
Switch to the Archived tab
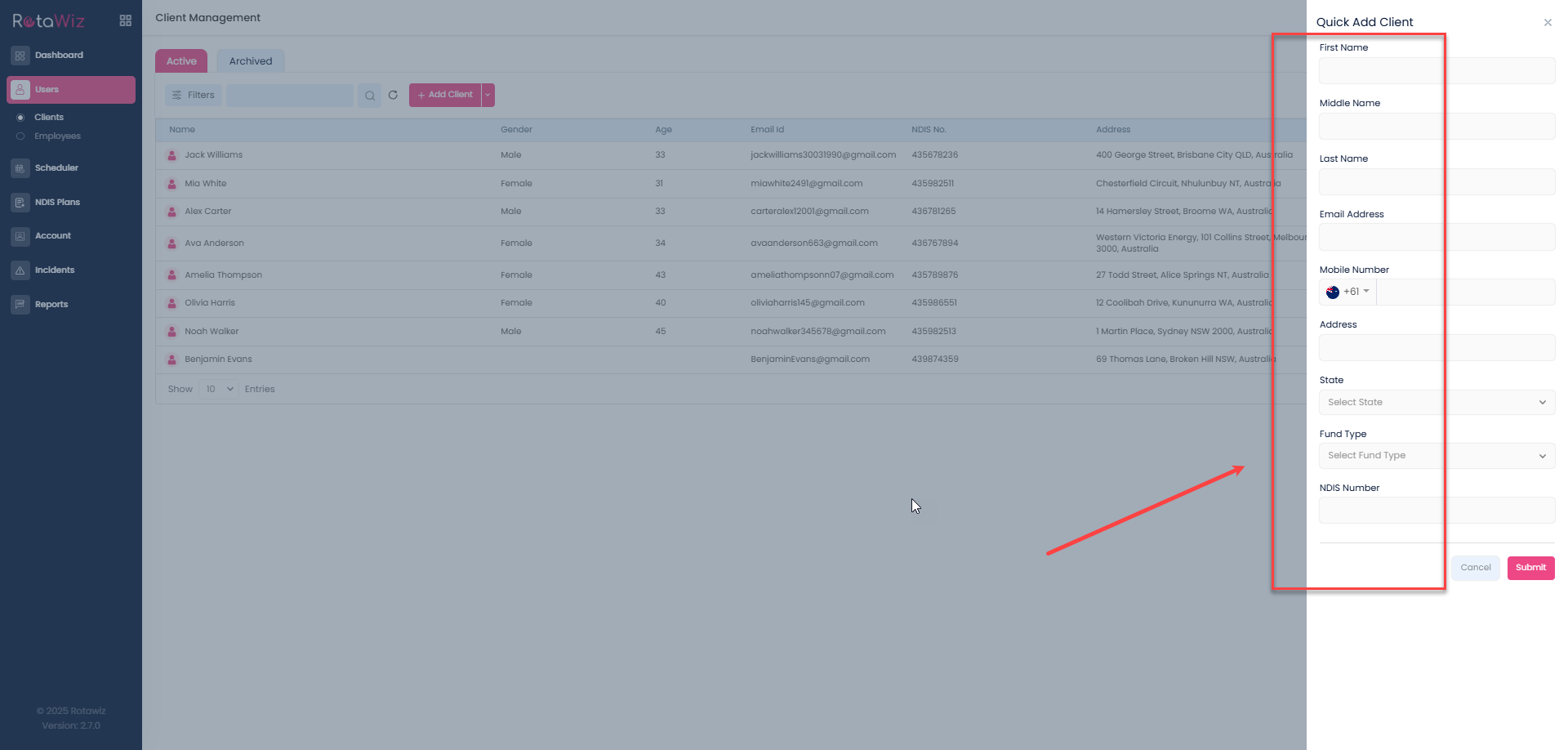[x=251, y=61]
